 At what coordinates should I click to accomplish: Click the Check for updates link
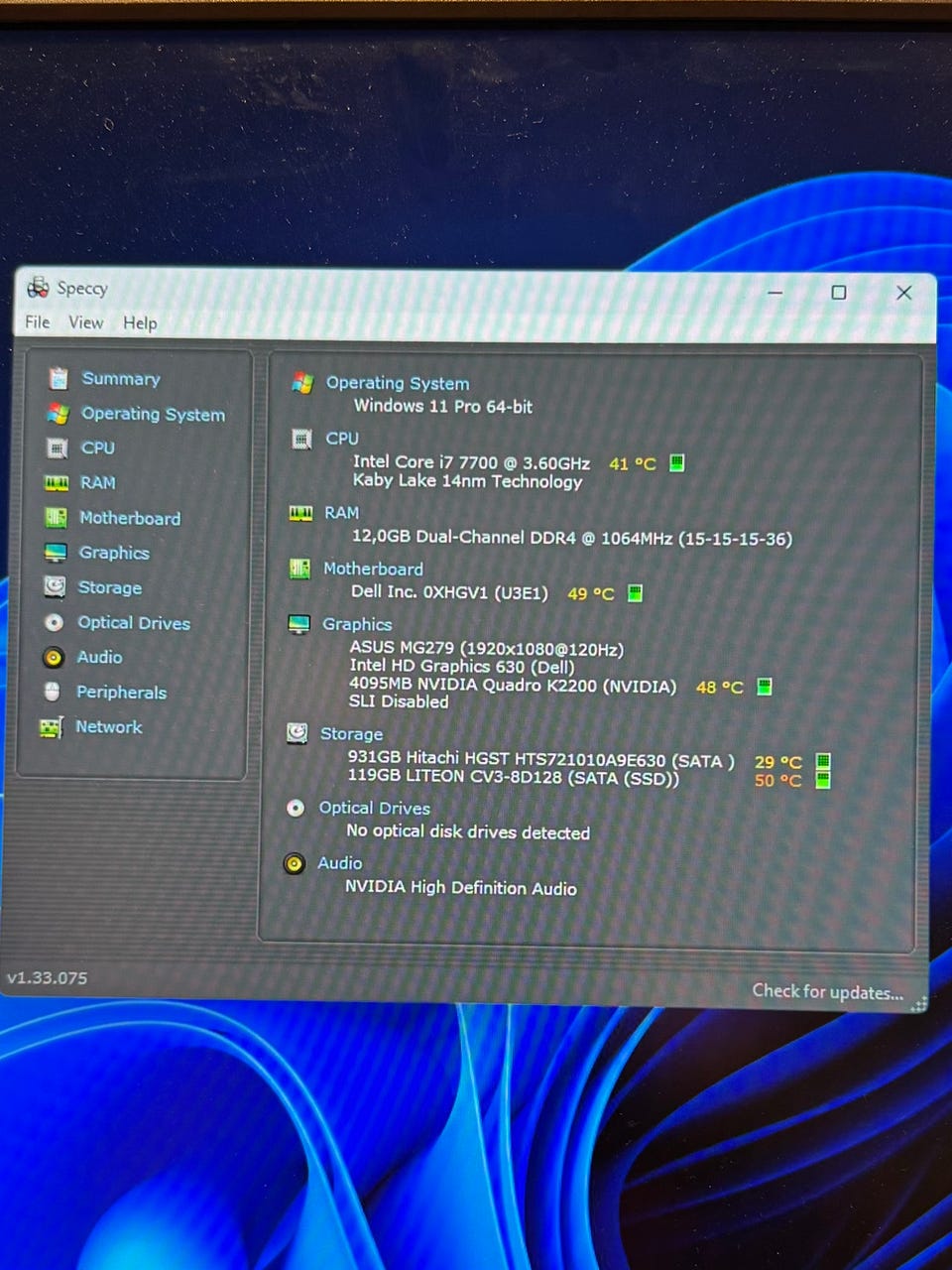pyautogui.click(x=827, y=991)
